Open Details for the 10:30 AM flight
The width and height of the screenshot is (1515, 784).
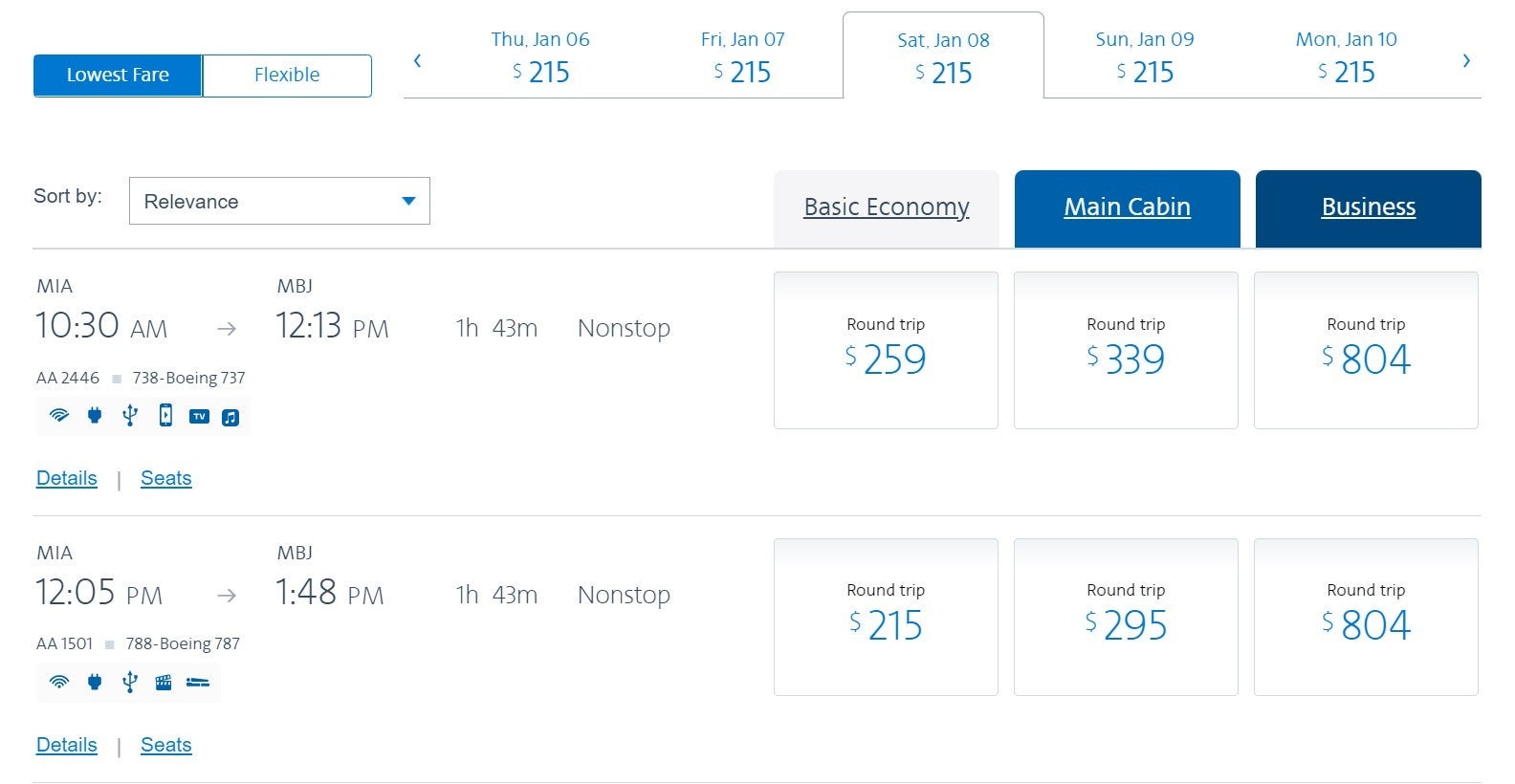(67, 478)
